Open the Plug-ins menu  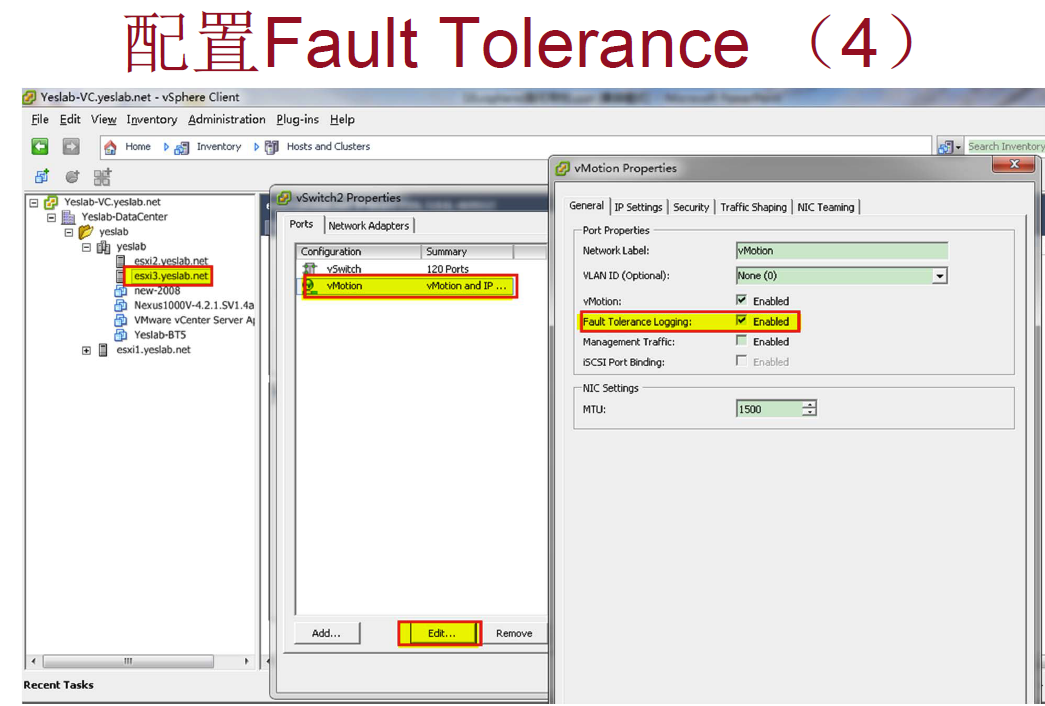[x=297, y=119]
